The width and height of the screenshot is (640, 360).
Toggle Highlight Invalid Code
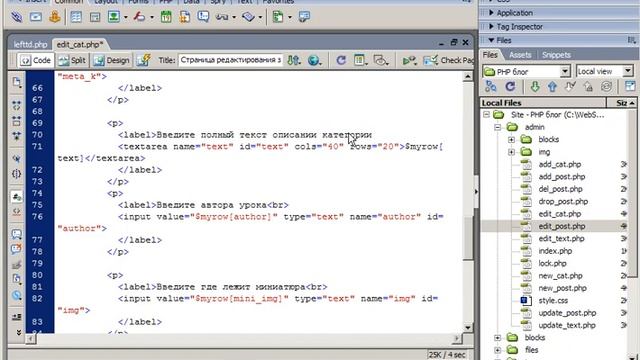coord(16,212)
